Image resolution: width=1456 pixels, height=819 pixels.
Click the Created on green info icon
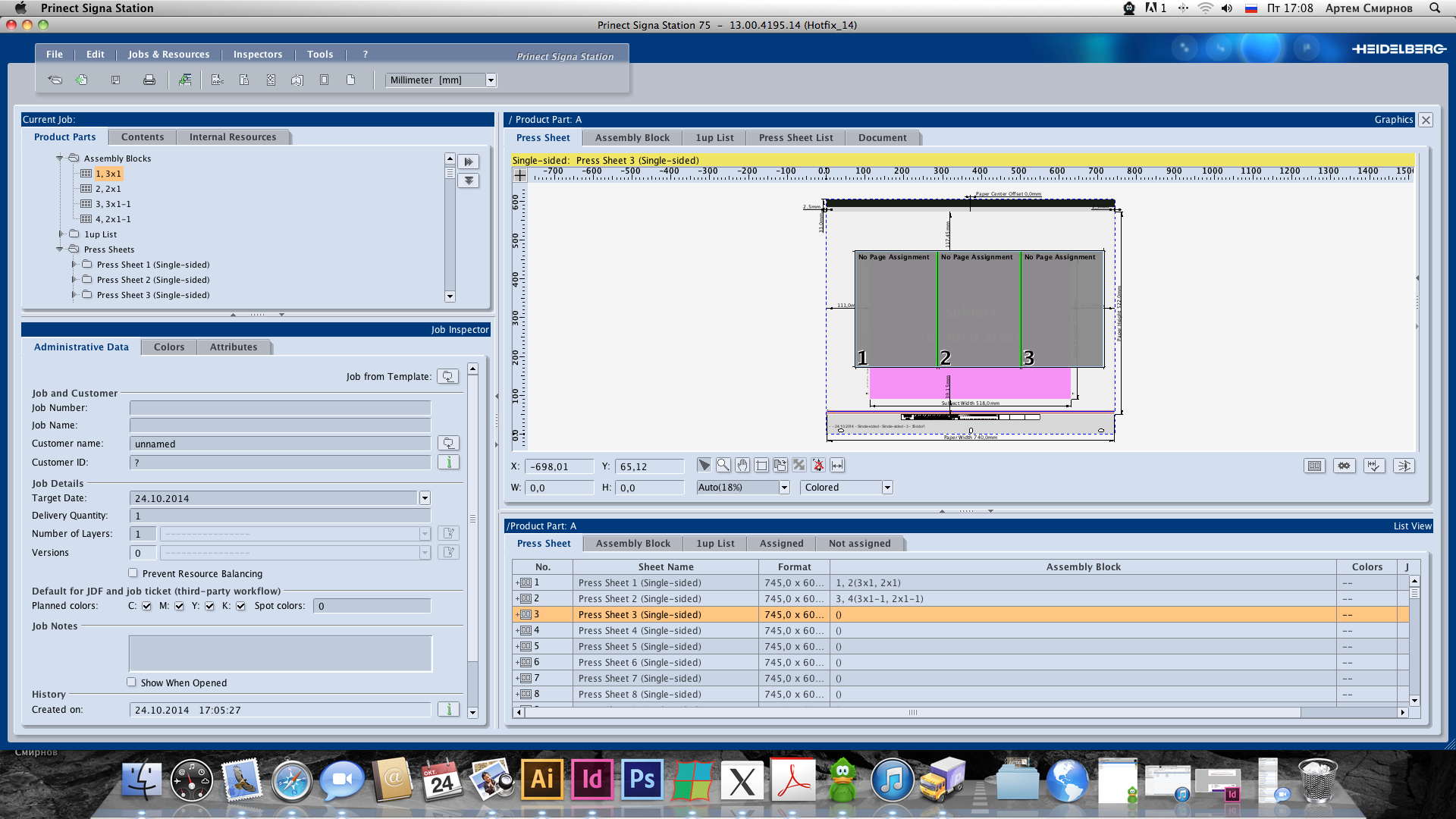point(449,709)
